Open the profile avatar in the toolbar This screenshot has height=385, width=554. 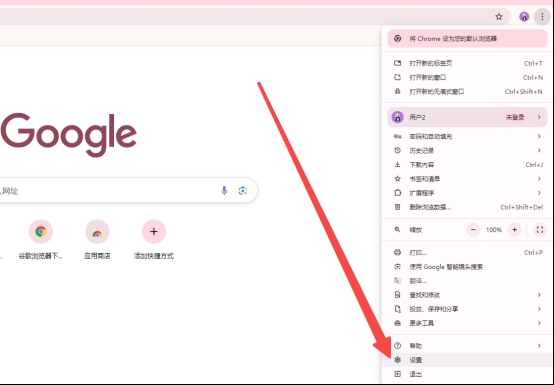(524, 17)
